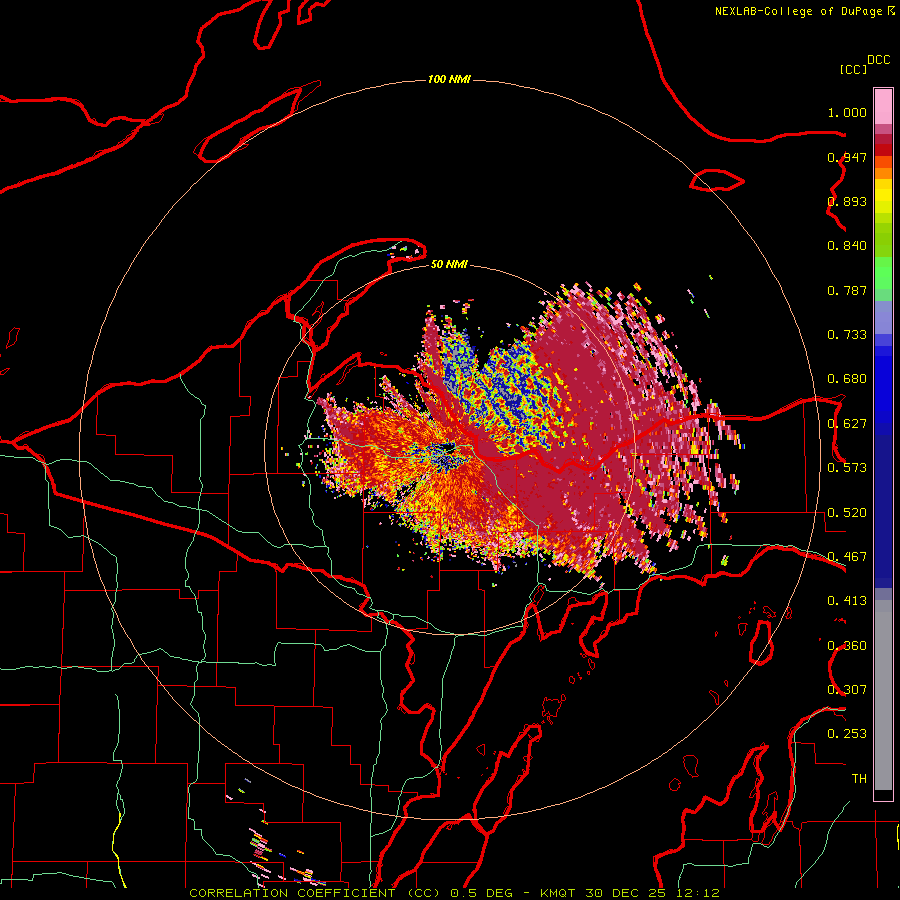Image resolution: width=900 pixels, height=900 pixels.
Task: Select the bright green segment of color scale
Action: tap(883, 273)
